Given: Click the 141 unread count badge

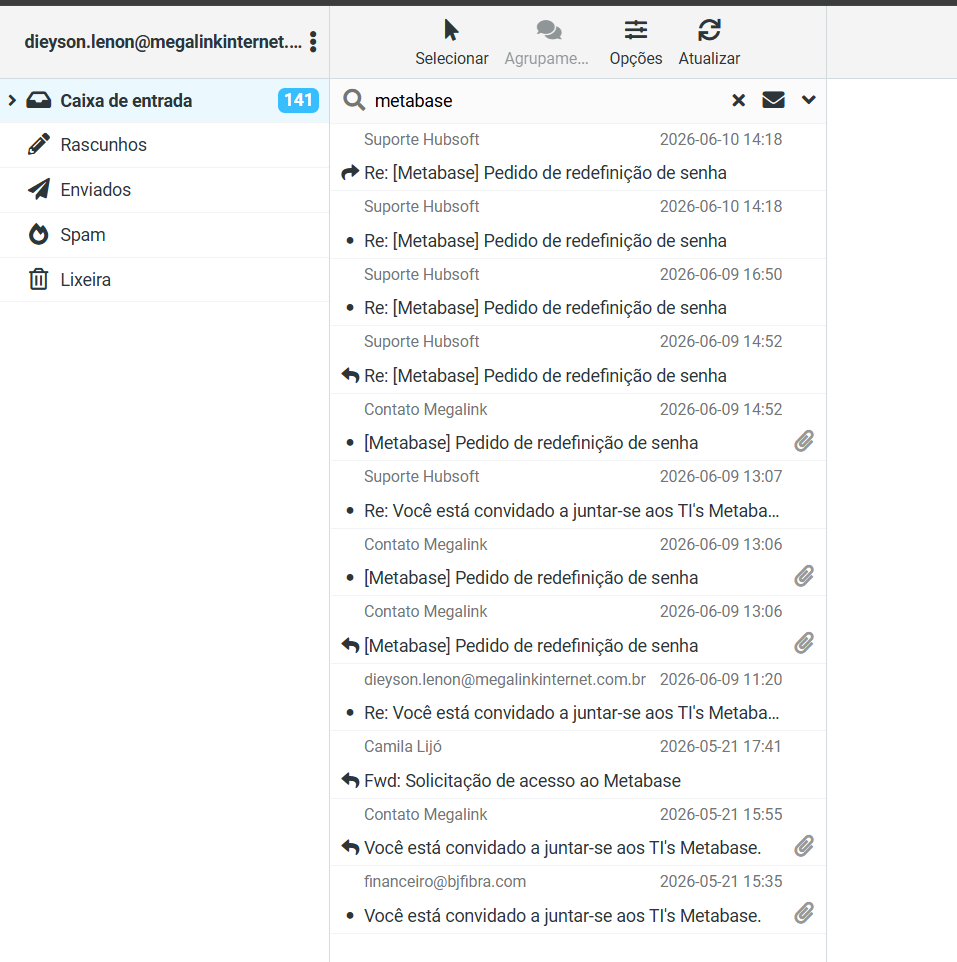Looking at the screenshot, I should (298, 100).
